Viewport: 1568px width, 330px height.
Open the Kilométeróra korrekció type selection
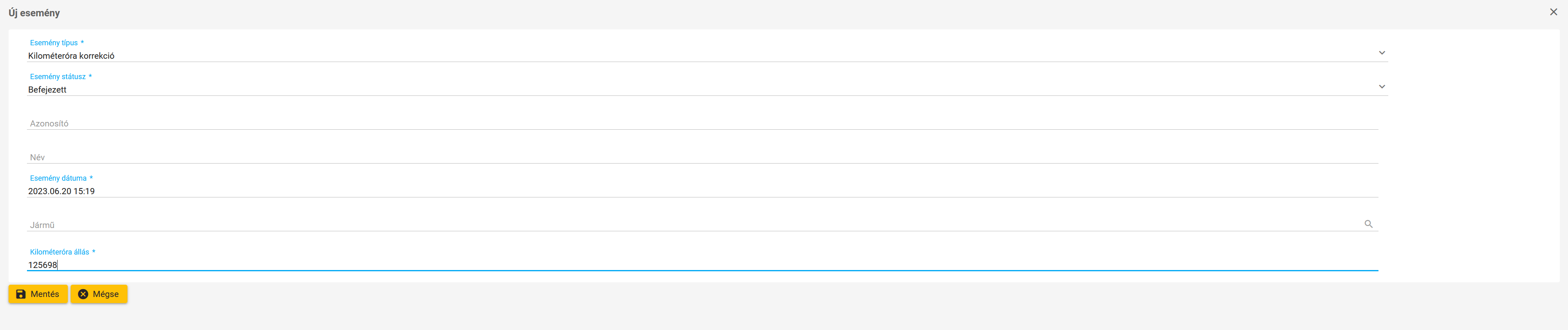(71, 56)
